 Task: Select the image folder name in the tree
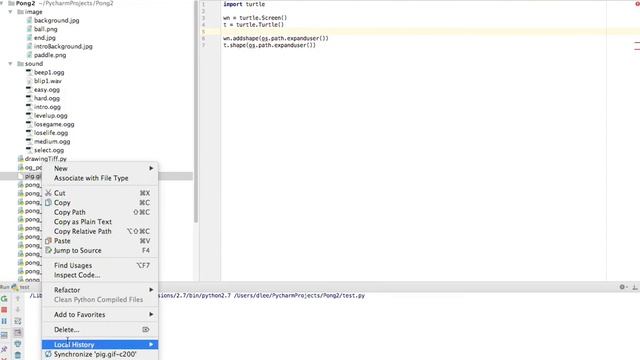pos(33,12)
